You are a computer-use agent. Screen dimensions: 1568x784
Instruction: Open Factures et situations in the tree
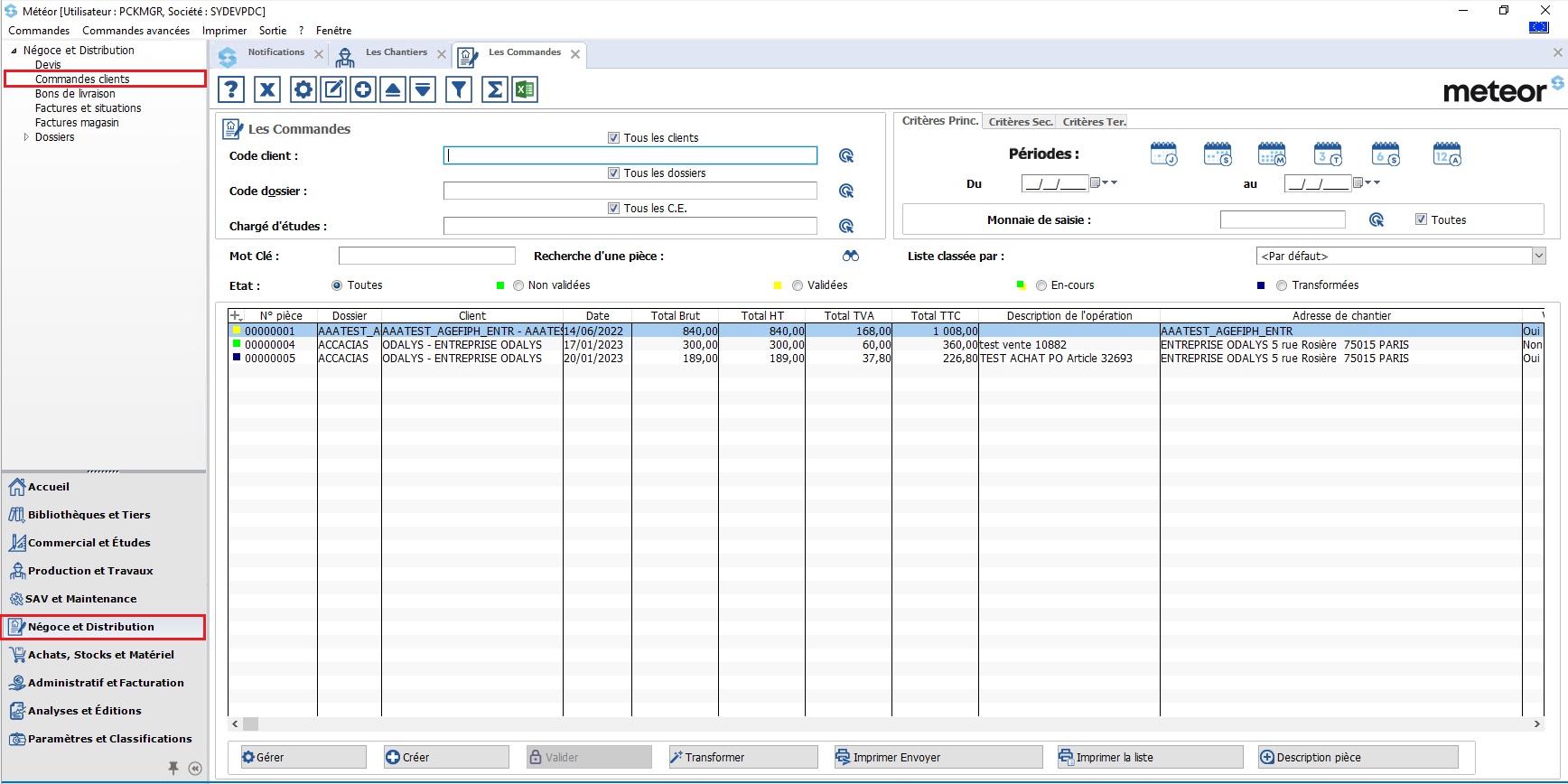(88, 108)
